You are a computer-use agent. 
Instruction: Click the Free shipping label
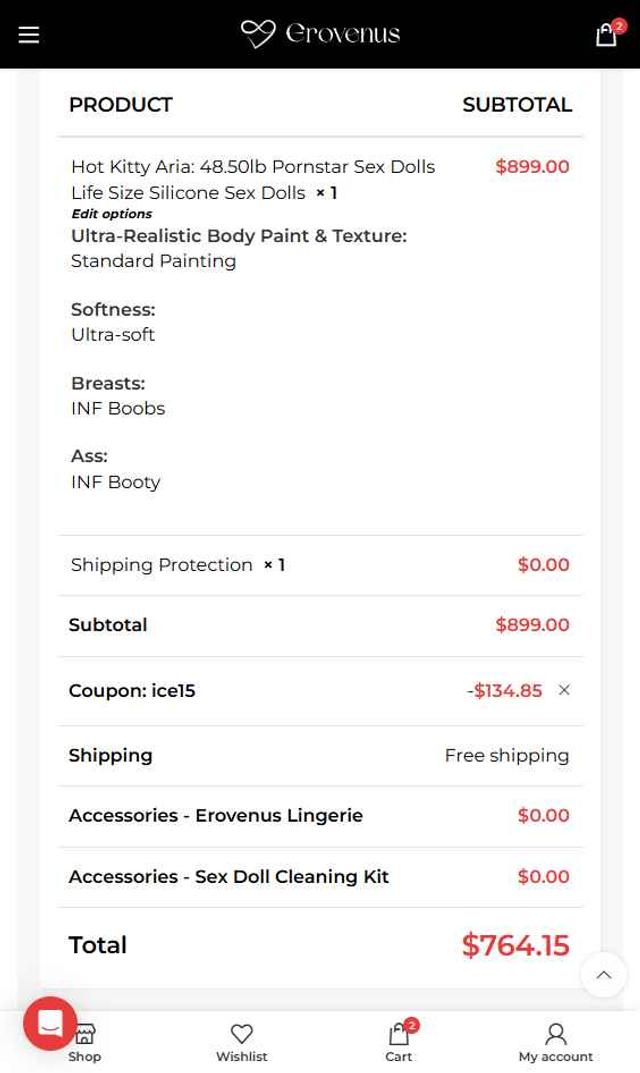point(506,755)
